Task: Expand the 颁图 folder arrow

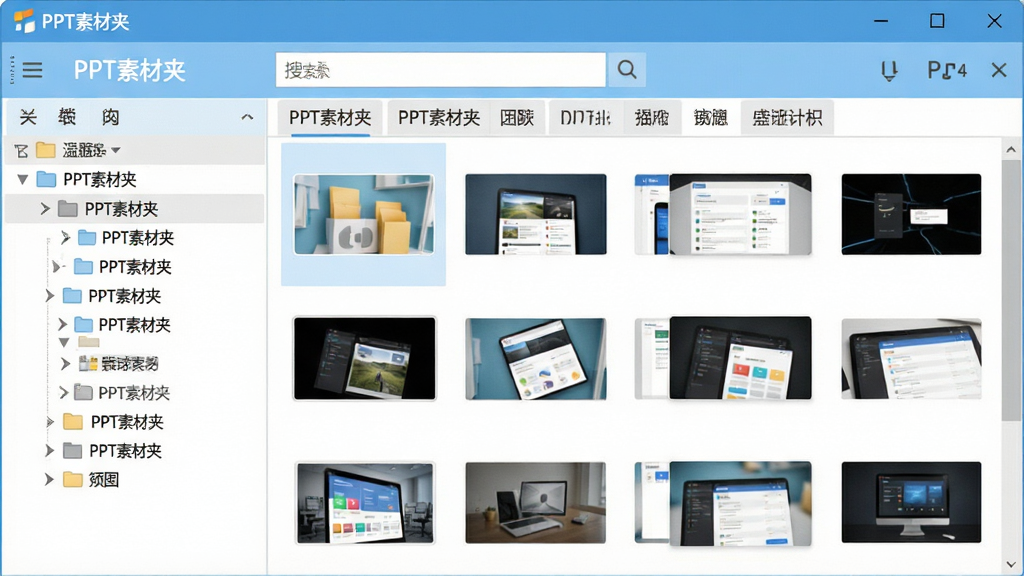Action: point(49,479)
